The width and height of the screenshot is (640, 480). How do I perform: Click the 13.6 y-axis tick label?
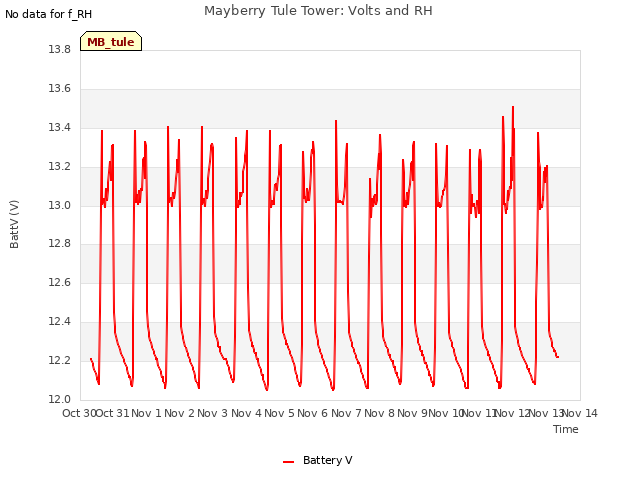60,89
